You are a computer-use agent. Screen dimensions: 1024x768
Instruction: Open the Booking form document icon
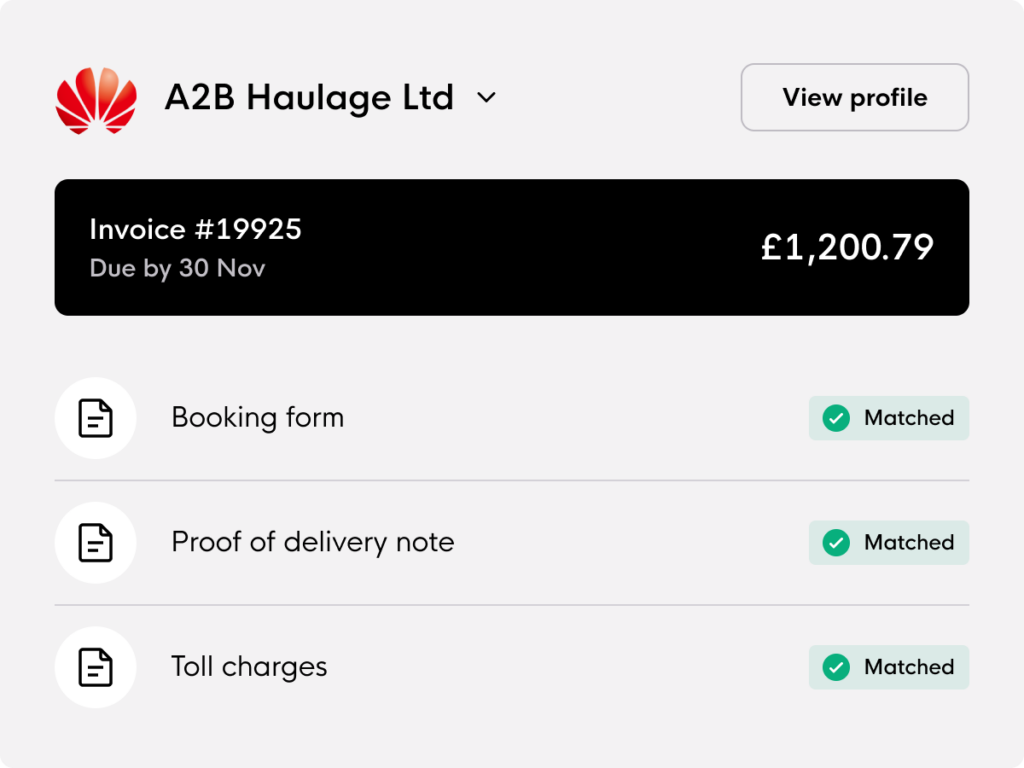click(x=95, y=418)
